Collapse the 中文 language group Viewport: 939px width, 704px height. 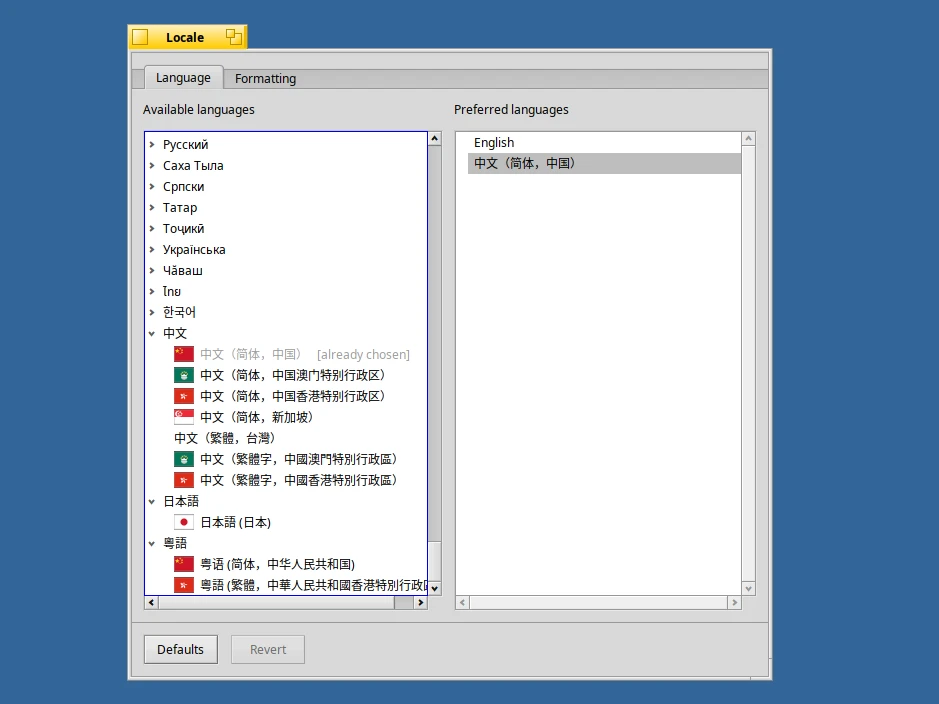click(152, 332)
